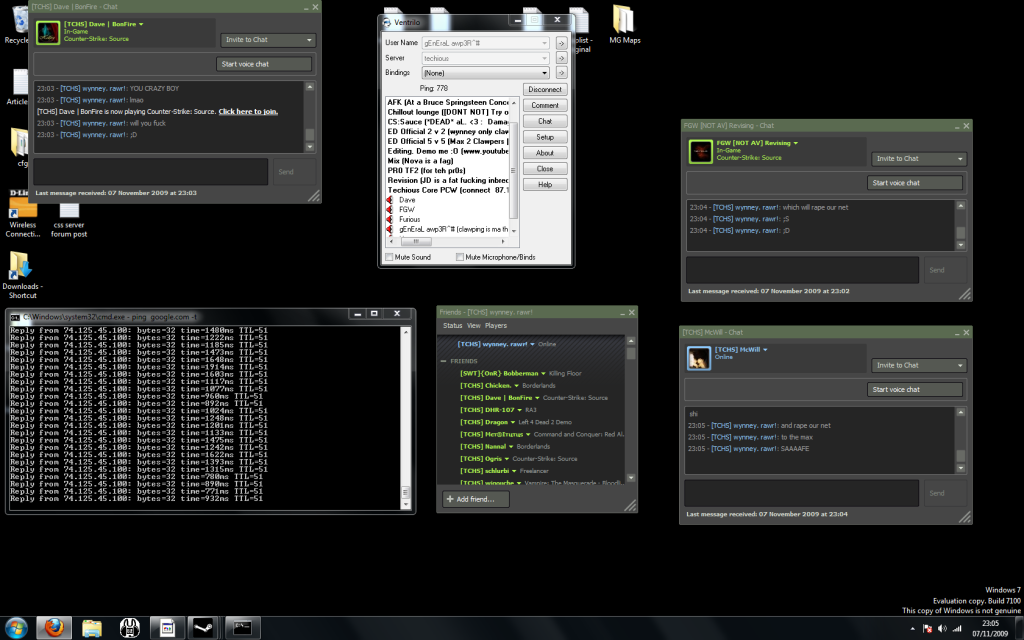This screenshot has width=1024, height=640.
Task: Click the message input box in Dave BonFire chat
Action: point(151,172)
